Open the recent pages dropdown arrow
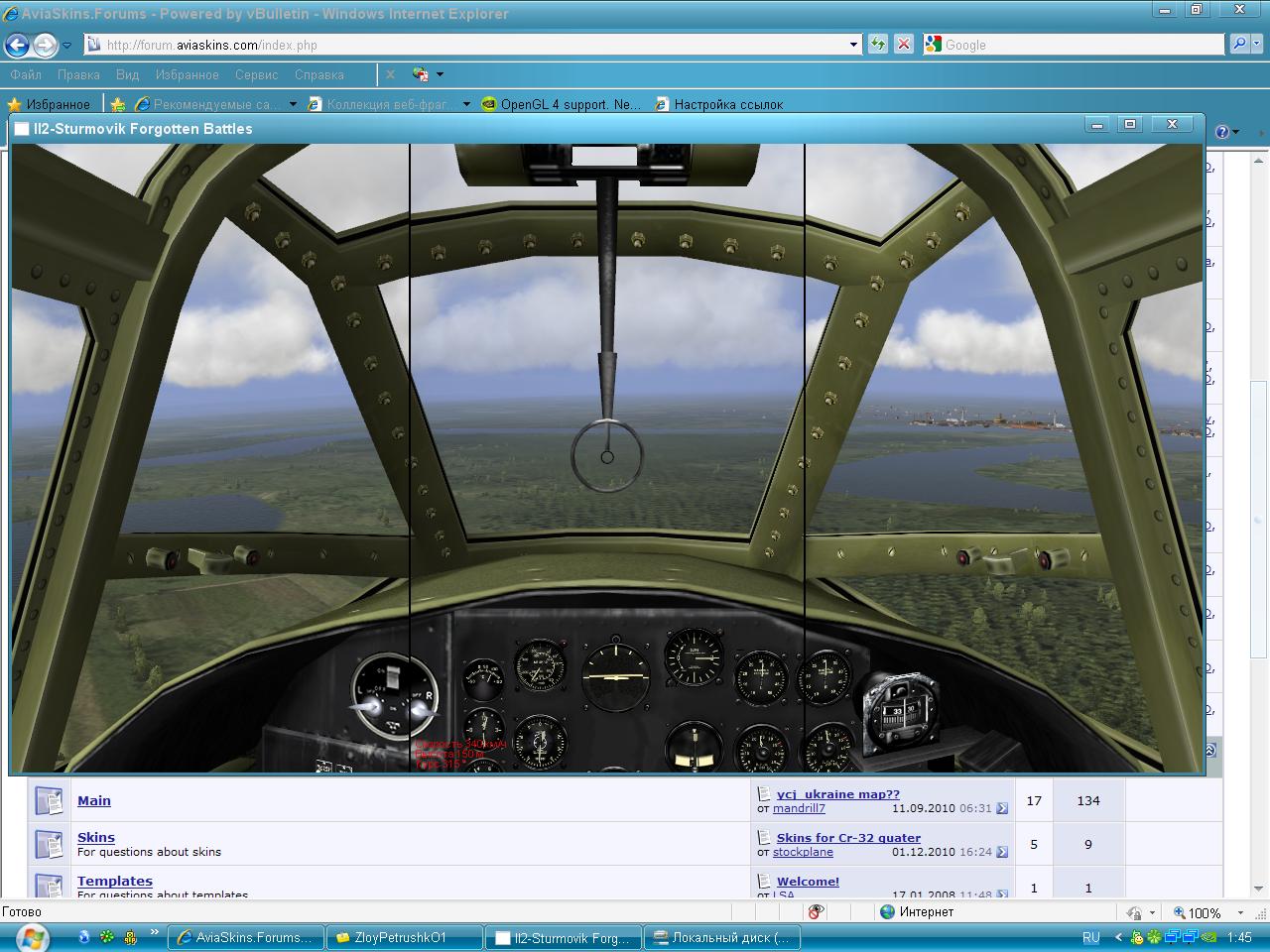Viewport: 1270px width, 952px height. click(66, 45)
